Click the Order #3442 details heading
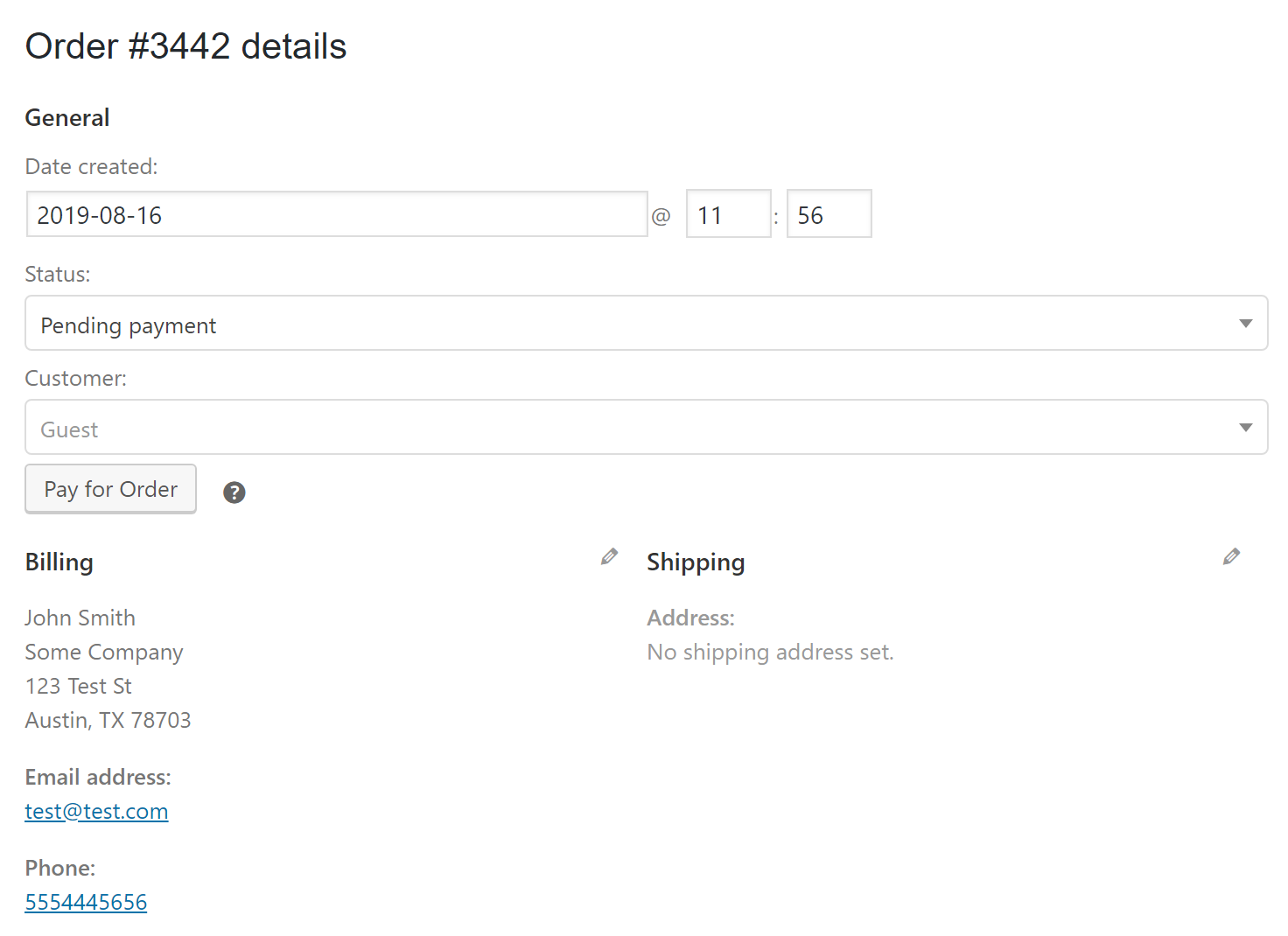Screen dimensions: 1288x936 (185, 46)
